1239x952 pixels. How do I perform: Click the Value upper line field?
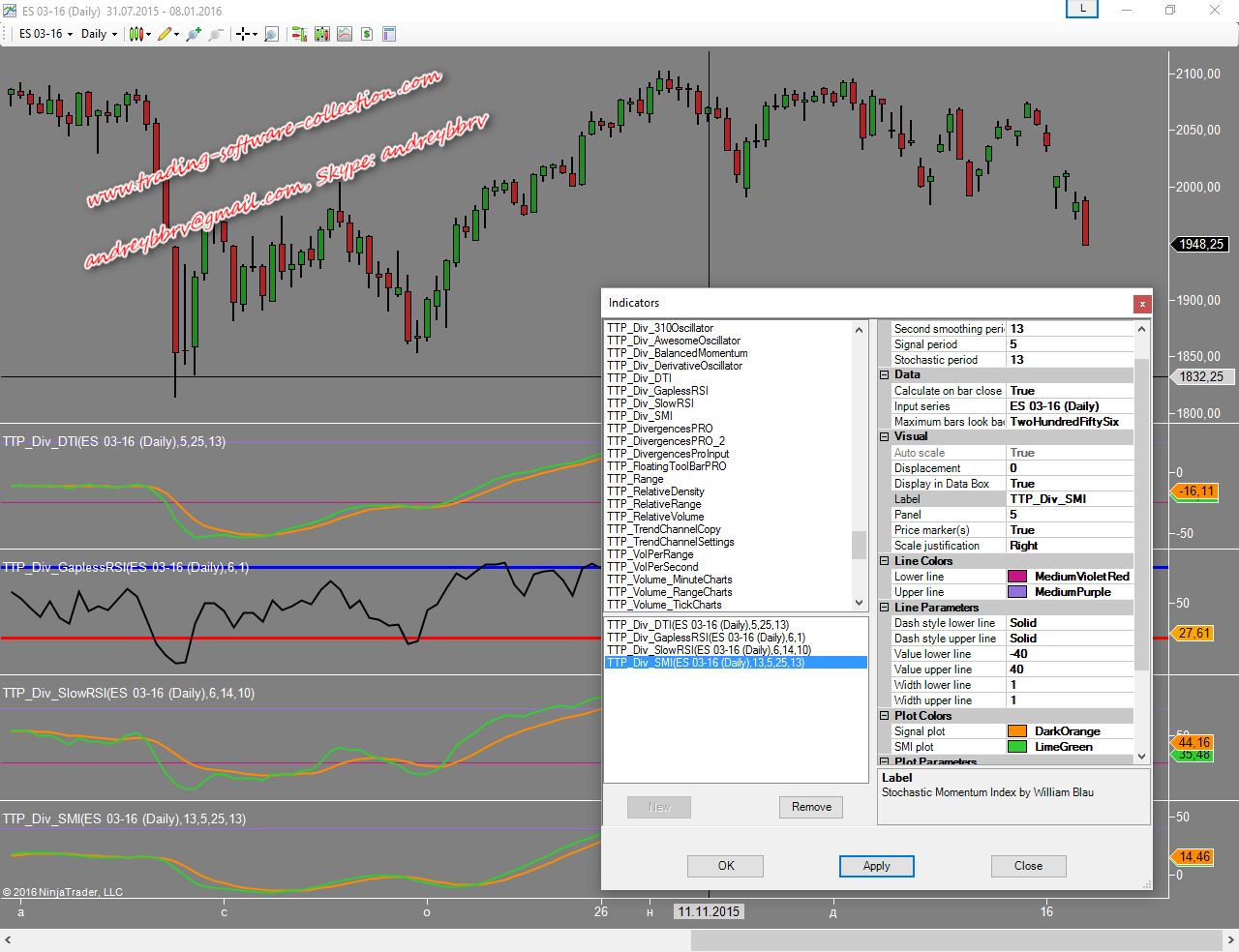point(1070,669)
